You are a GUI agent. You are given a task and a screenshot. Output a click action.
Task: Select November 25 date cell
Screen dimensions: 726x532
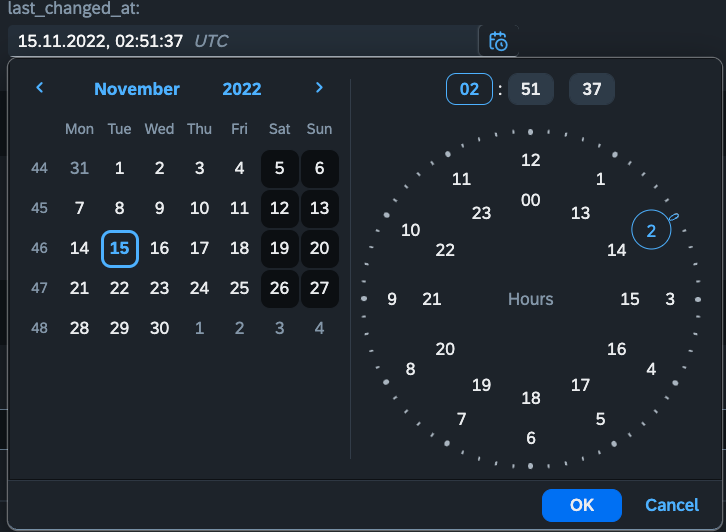pyautogui.click(x=239, y=288)
